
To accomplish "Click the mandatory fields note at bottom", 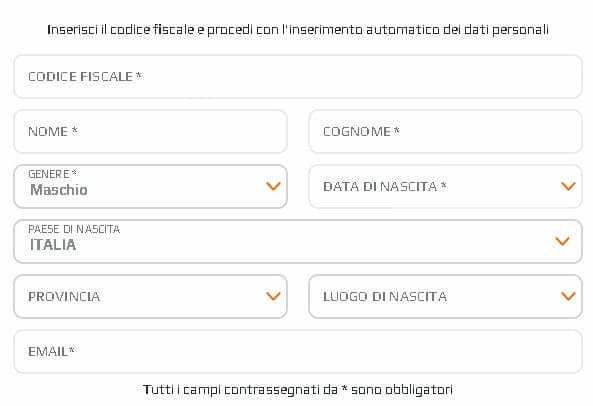I will point(298,389).
